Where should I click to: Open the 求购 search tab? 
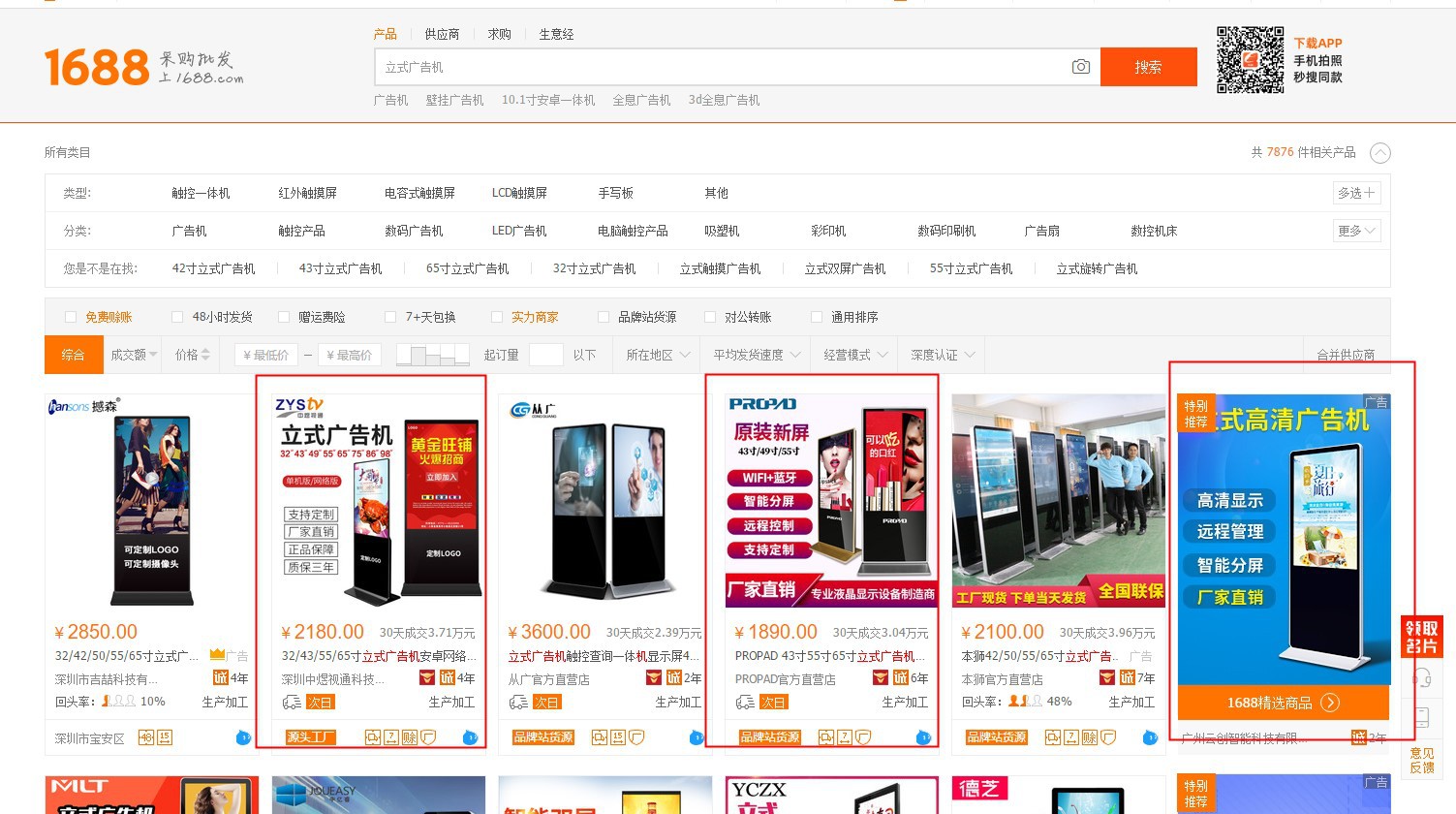click(499, 34)
